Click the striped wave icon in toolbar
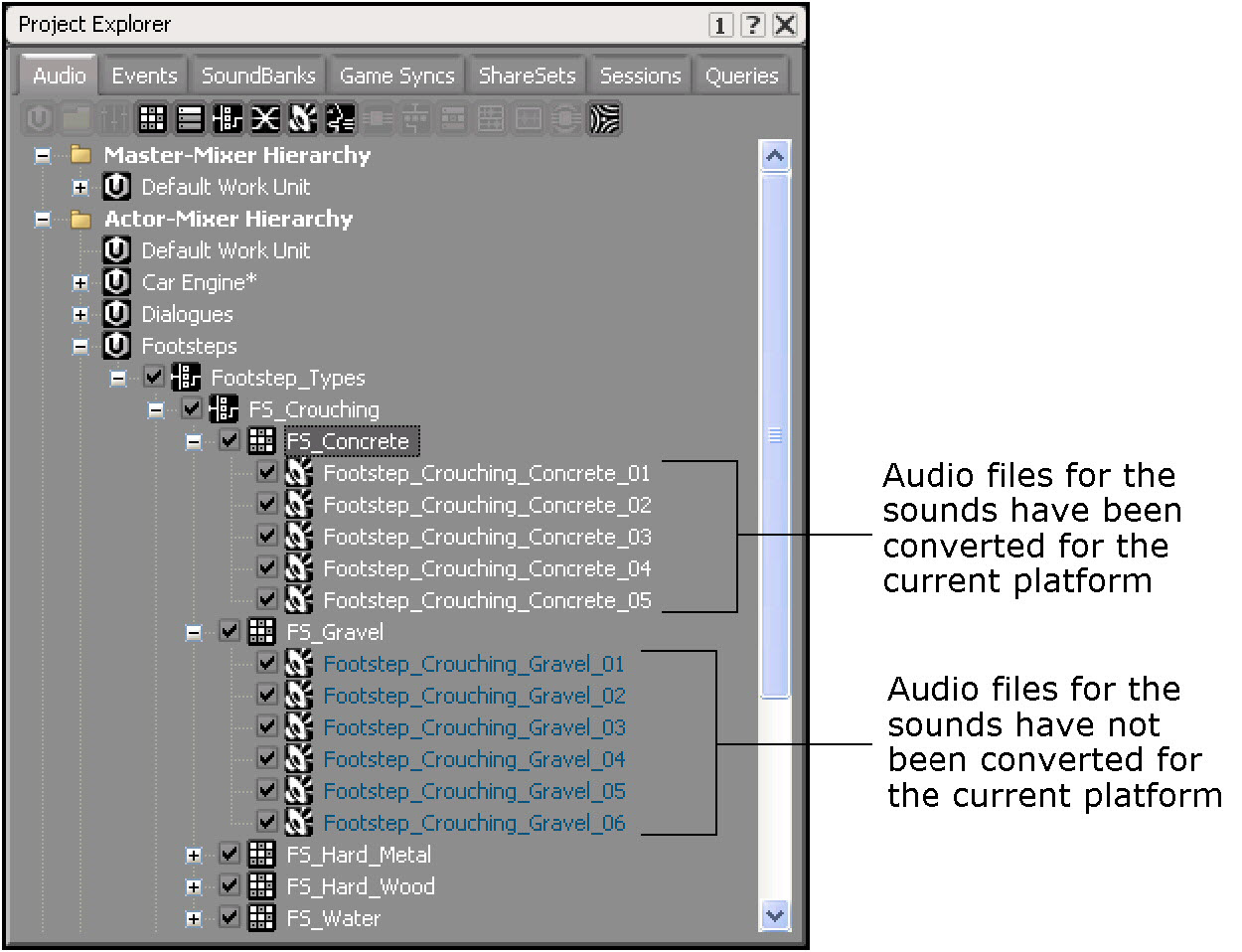 (x=605, y=119)
